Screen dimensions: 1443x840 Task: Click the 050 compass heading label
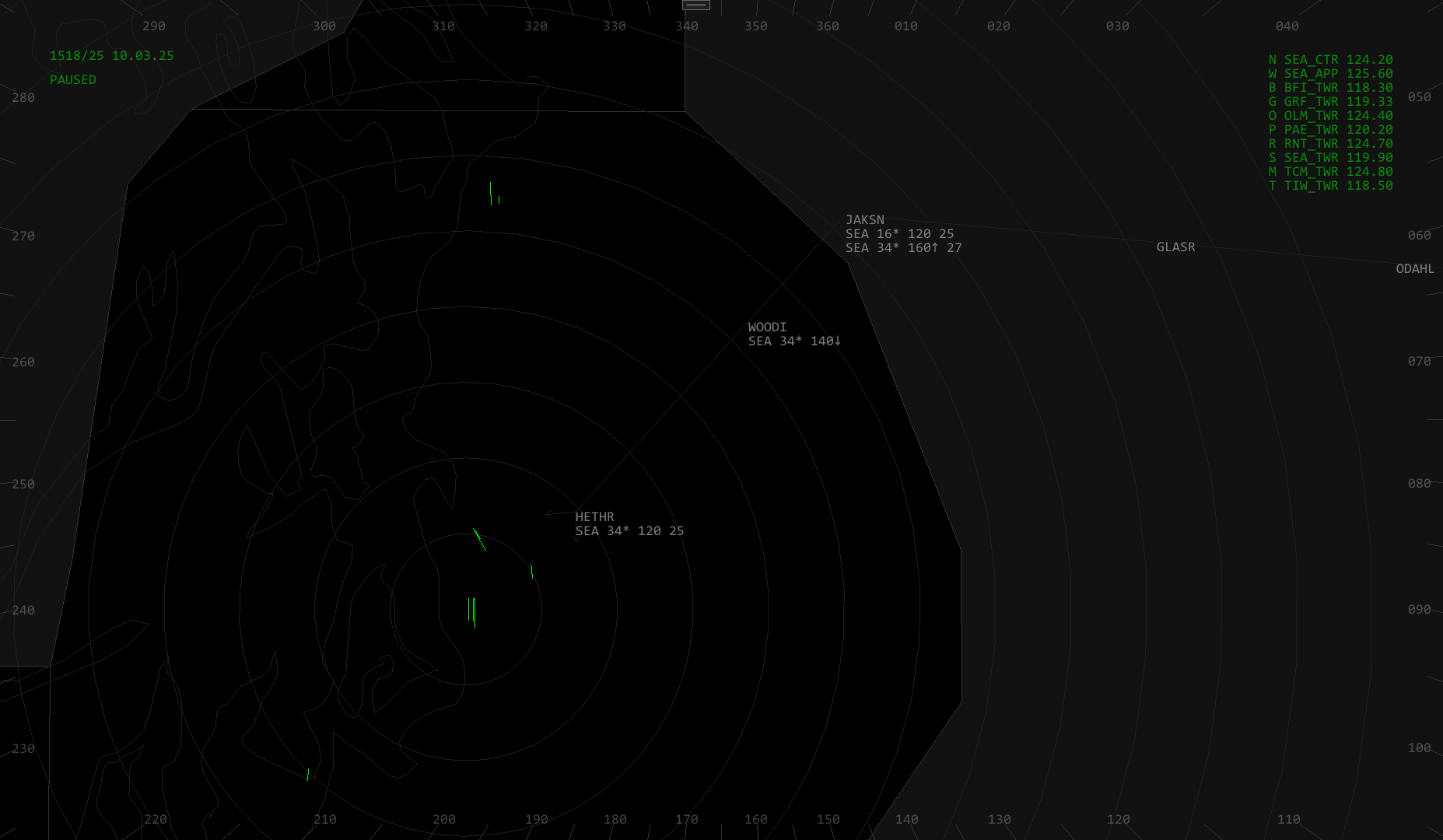(1420, 97)
